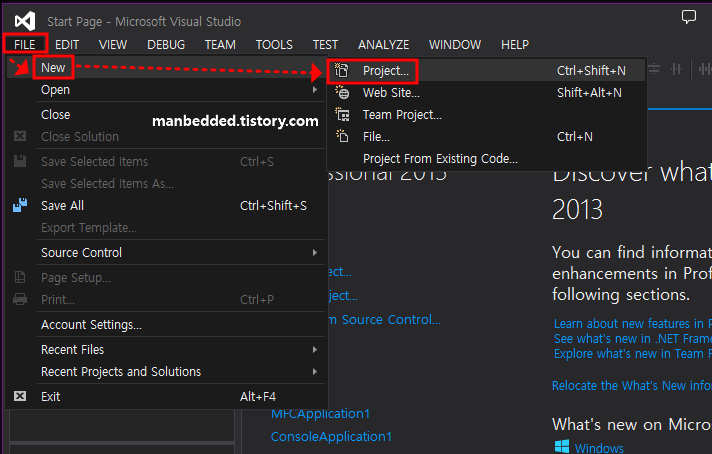
Task: Select Exit menu entry
Action: [166, 396]
